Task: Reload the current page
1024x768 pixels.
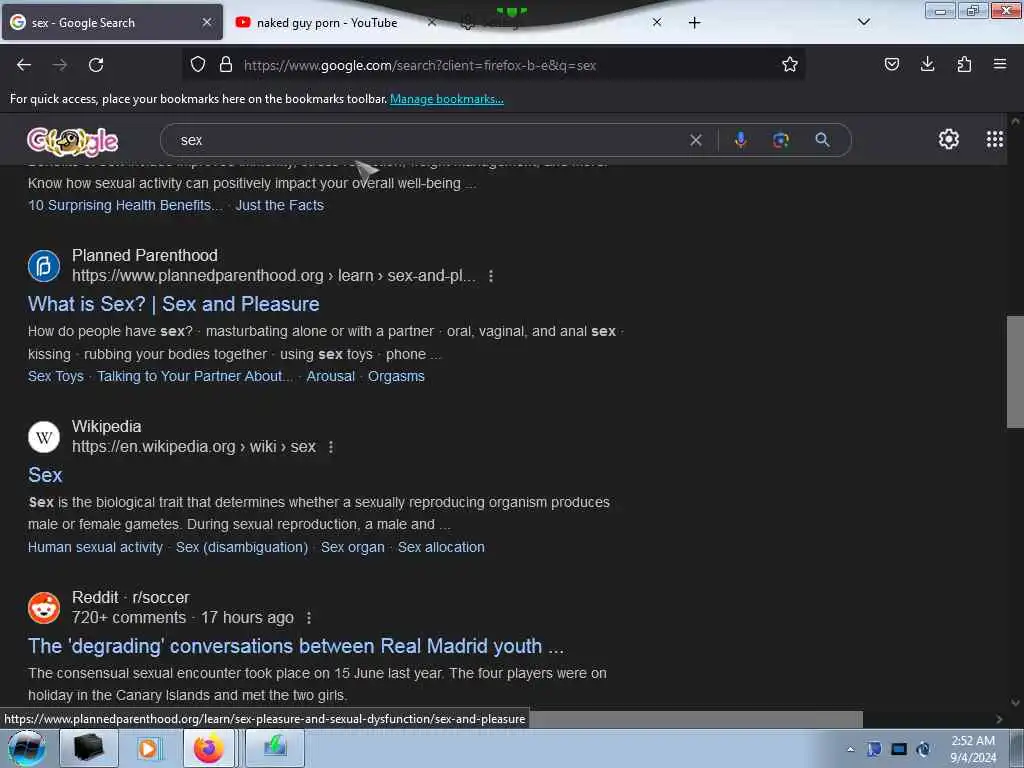Action: point(96,65)
